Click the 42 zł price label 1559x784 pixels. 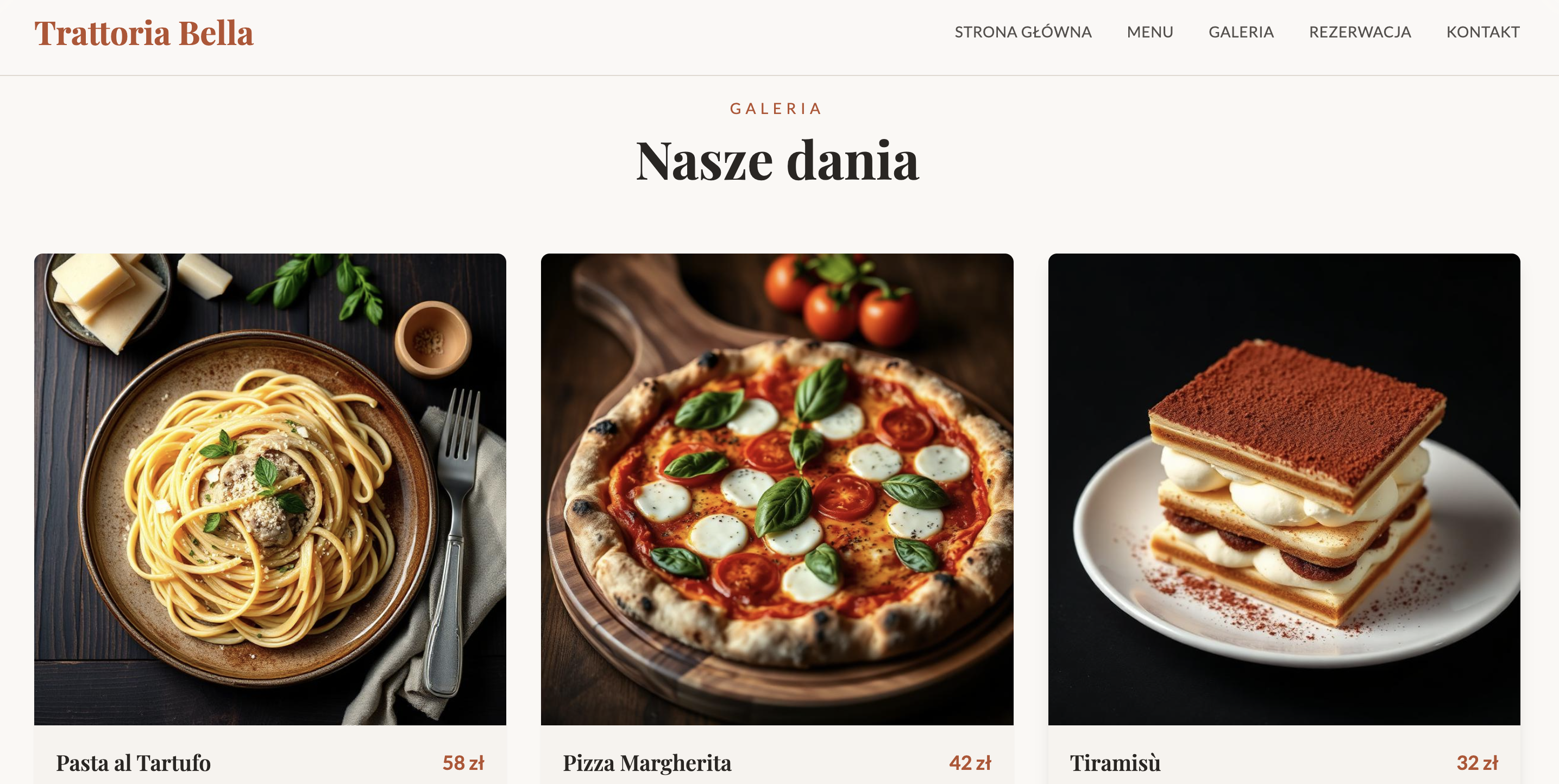[970, 763]
